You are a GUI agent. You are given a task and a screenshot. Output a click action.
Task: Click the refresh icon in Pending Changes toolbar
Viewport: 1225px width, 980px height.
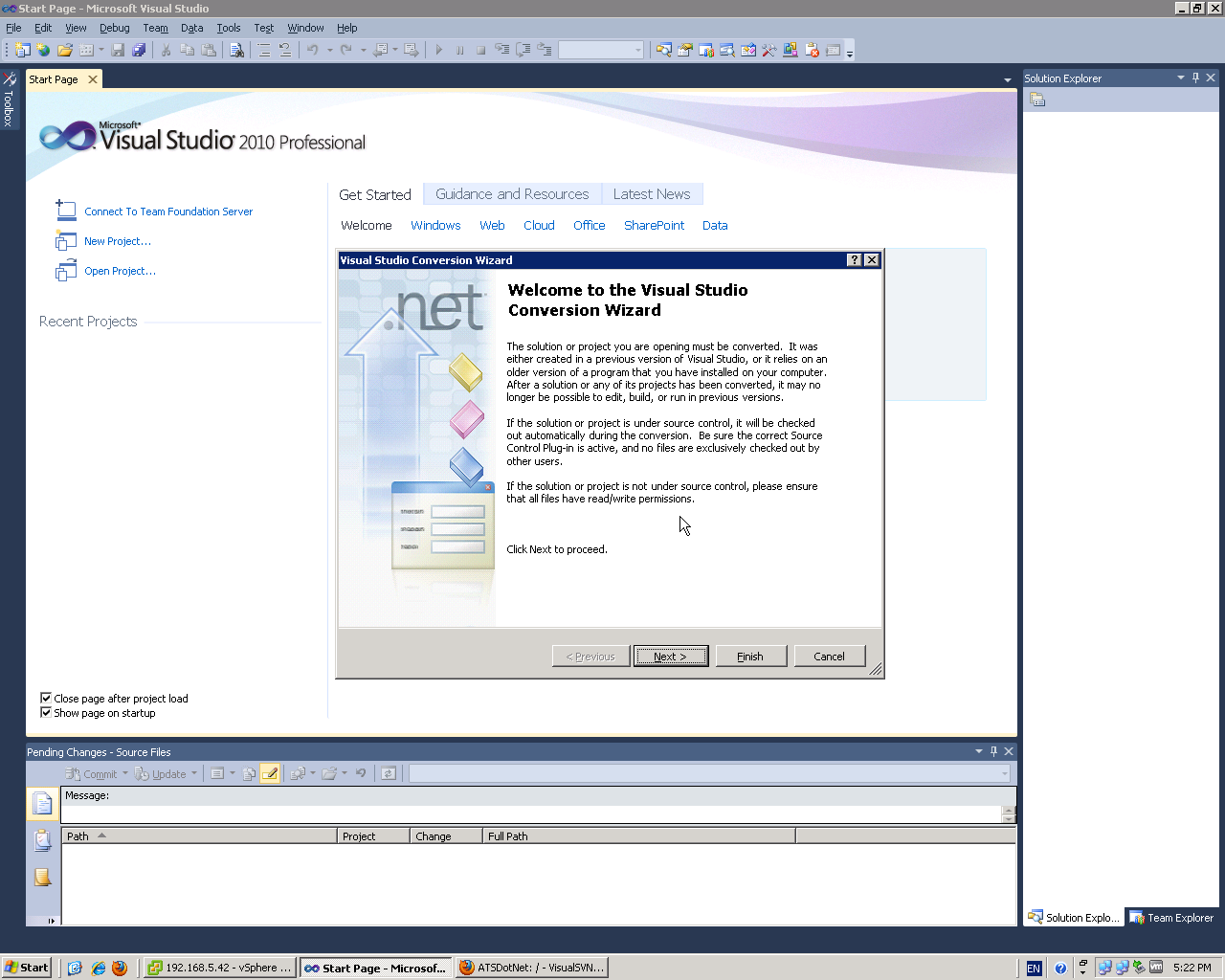[389, 773]
